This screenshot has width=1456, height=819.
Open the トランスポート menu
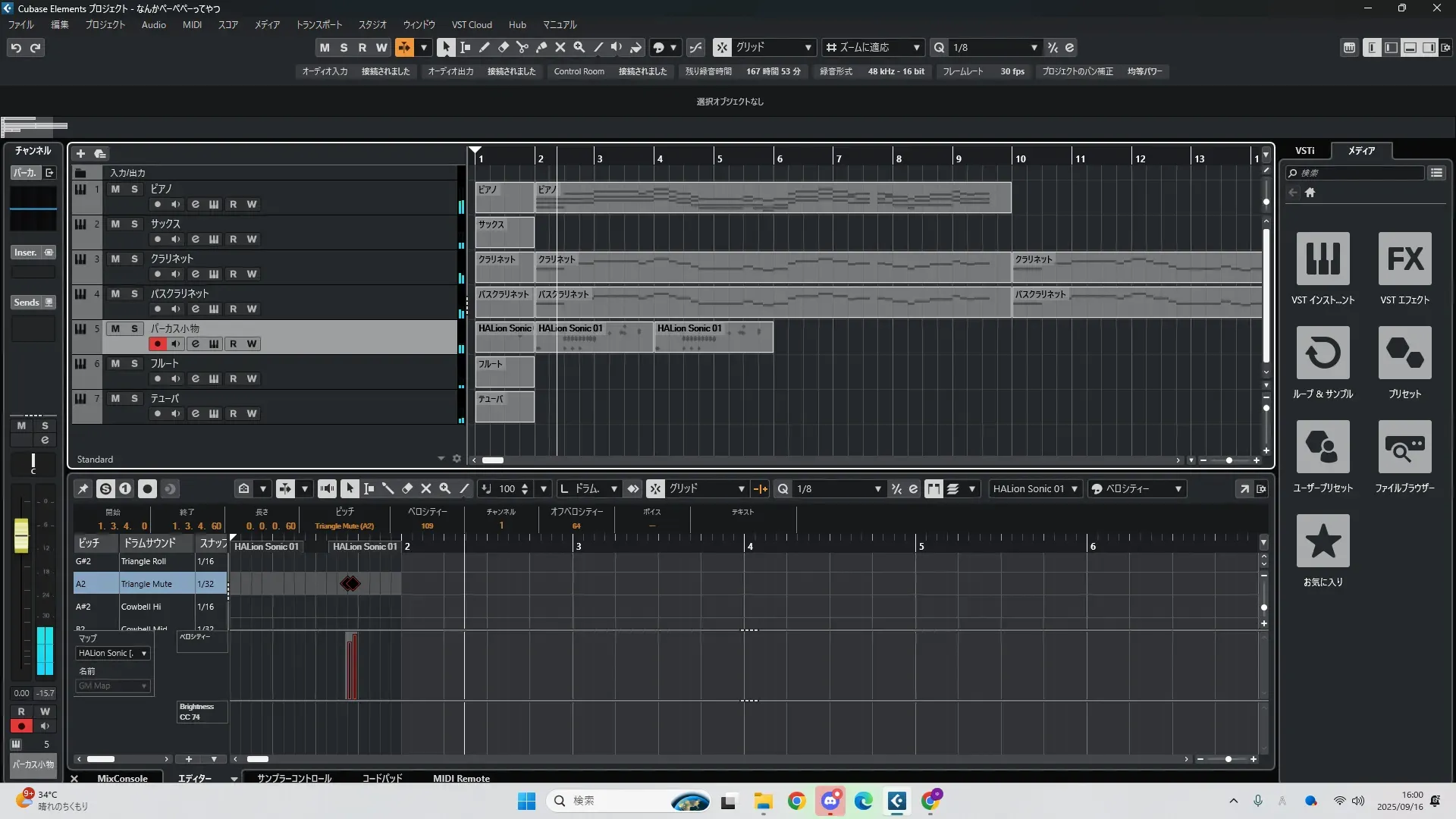318,24
